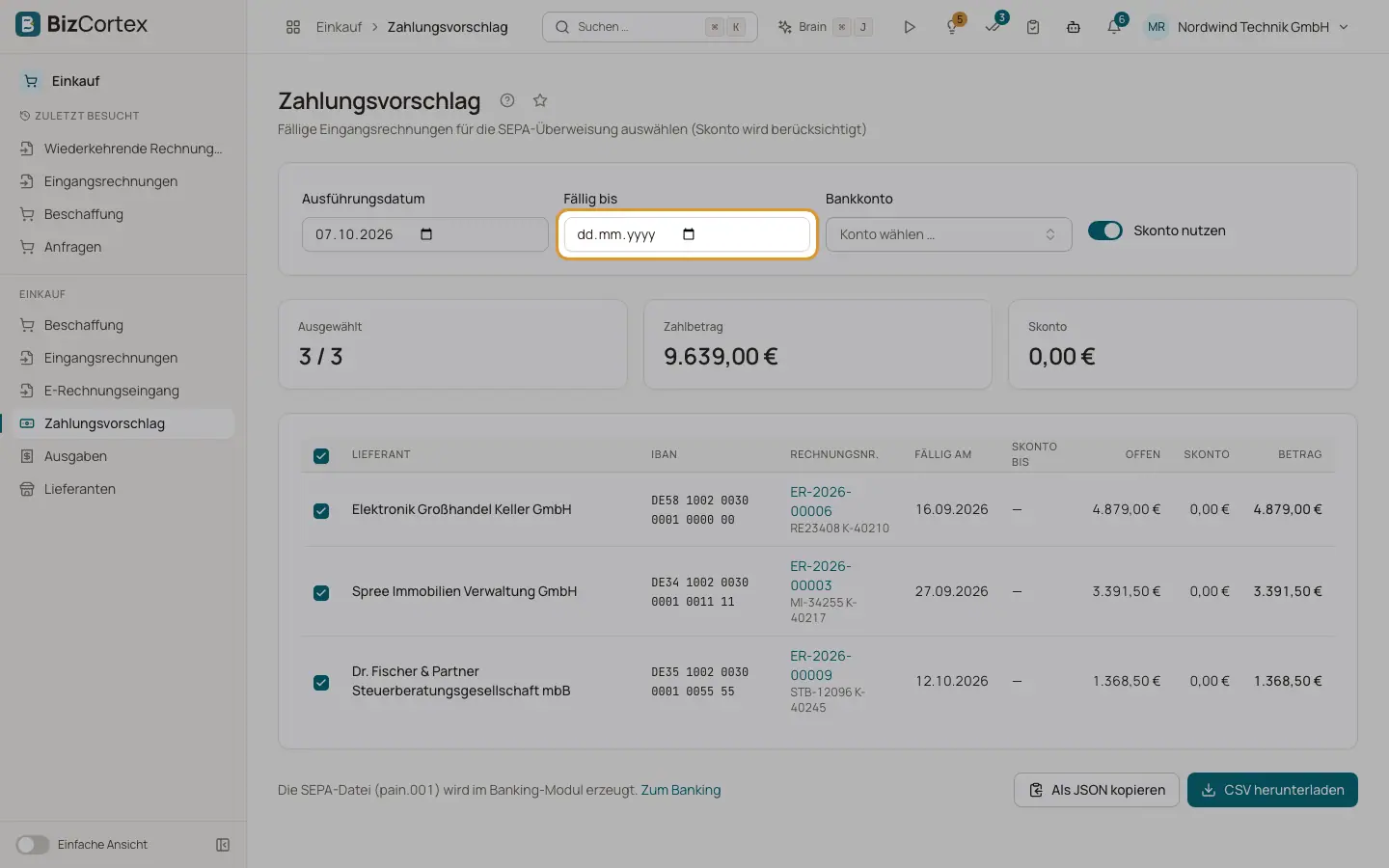Click the MR user avatar

click(1157, 27)
